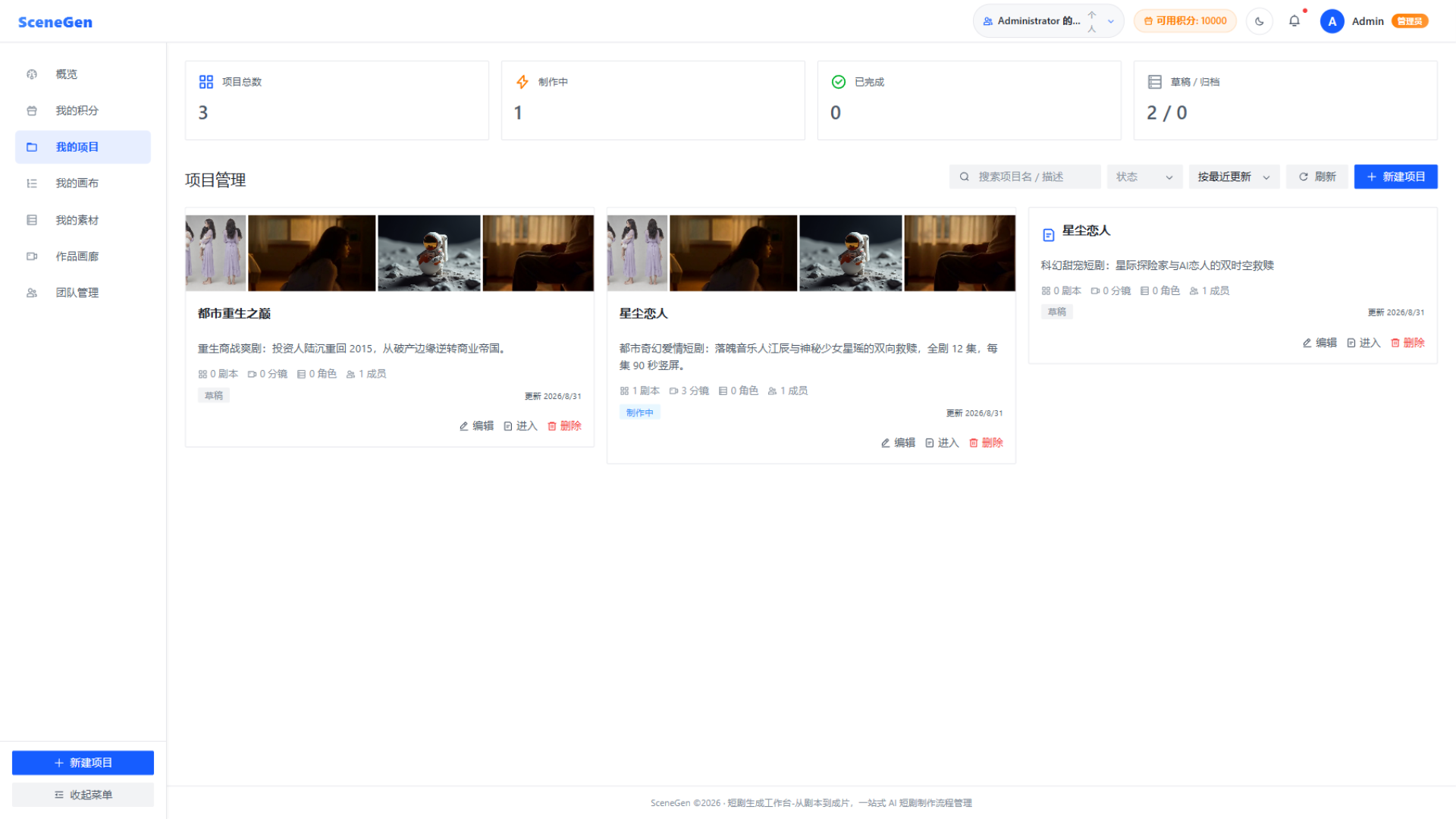
Task: Open the Administrator team switcher dropdown
Action: (1048, 21)
